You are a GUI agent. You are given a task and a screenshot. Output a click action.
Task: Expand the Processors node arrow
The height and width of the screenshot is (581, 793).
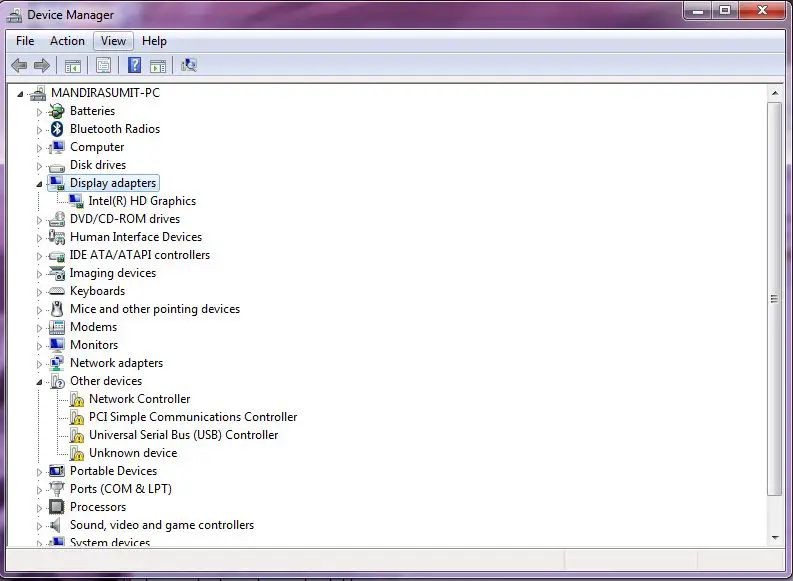click(x=39, y=508)
